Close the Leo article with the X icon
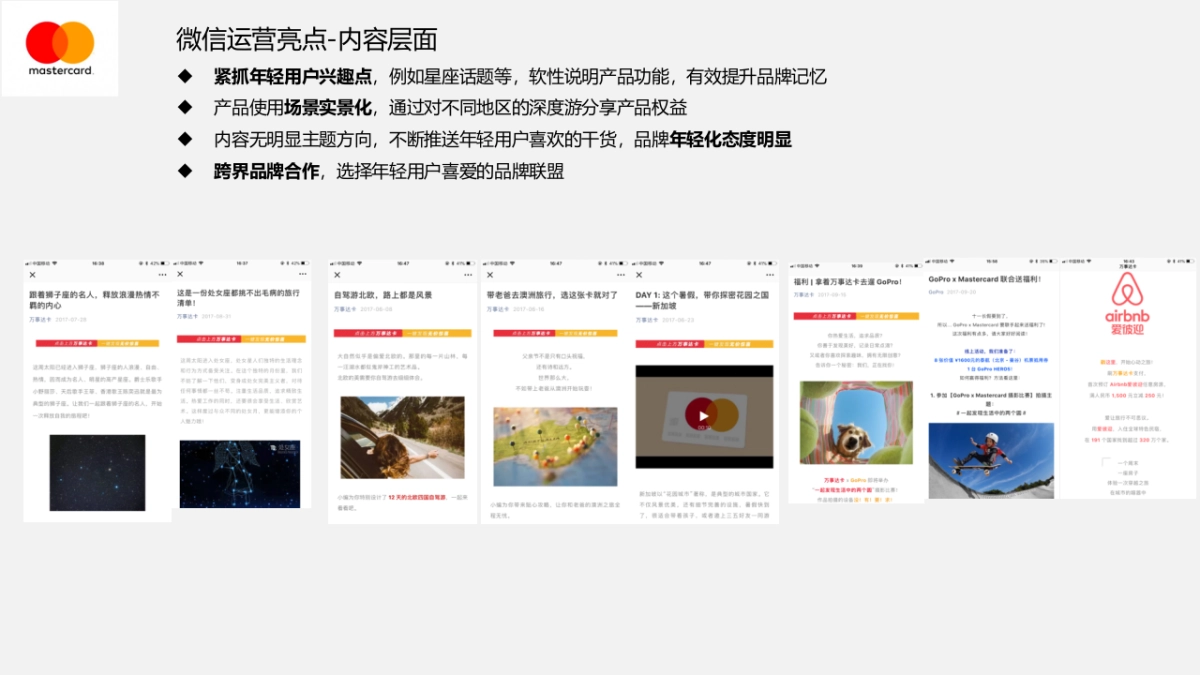The image size is (1200, 675). coord(33,274)
